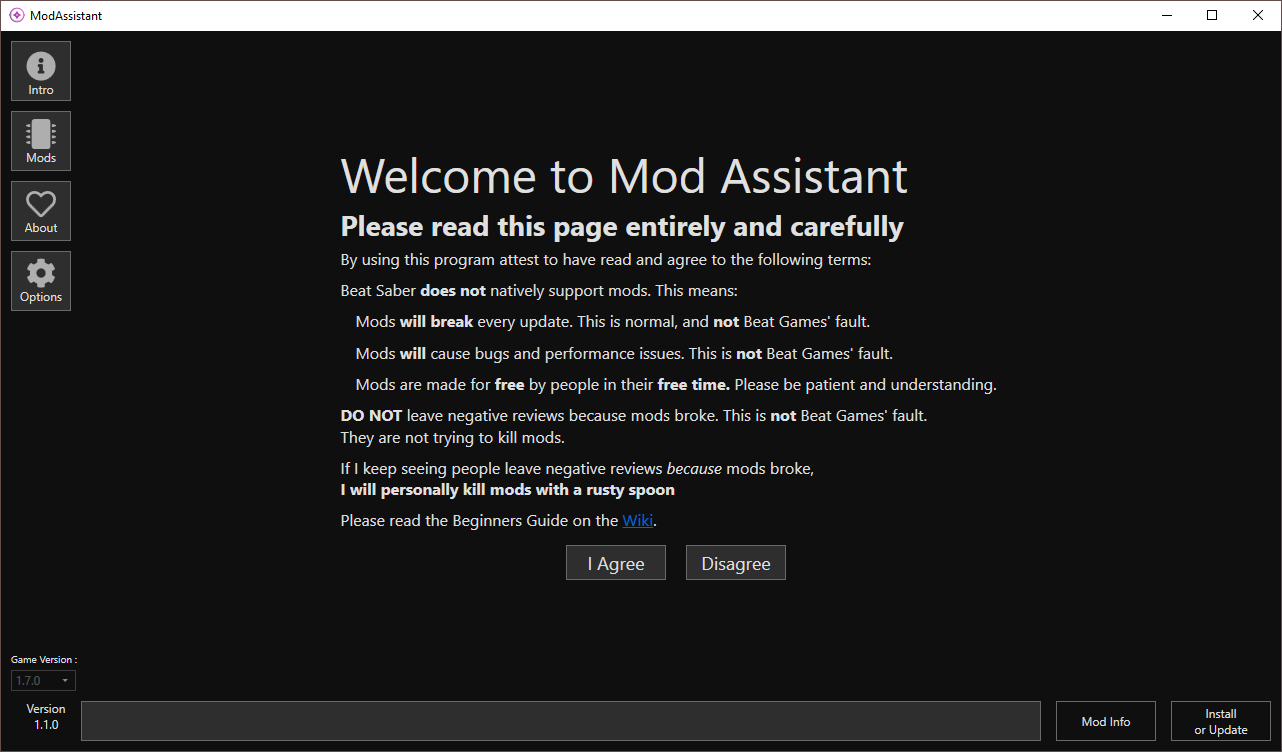The height and width of the screenshot is (752, 1282).
Task: Expand the Game Version 1.7.0 dropdown
Action: tap(43, 681)
